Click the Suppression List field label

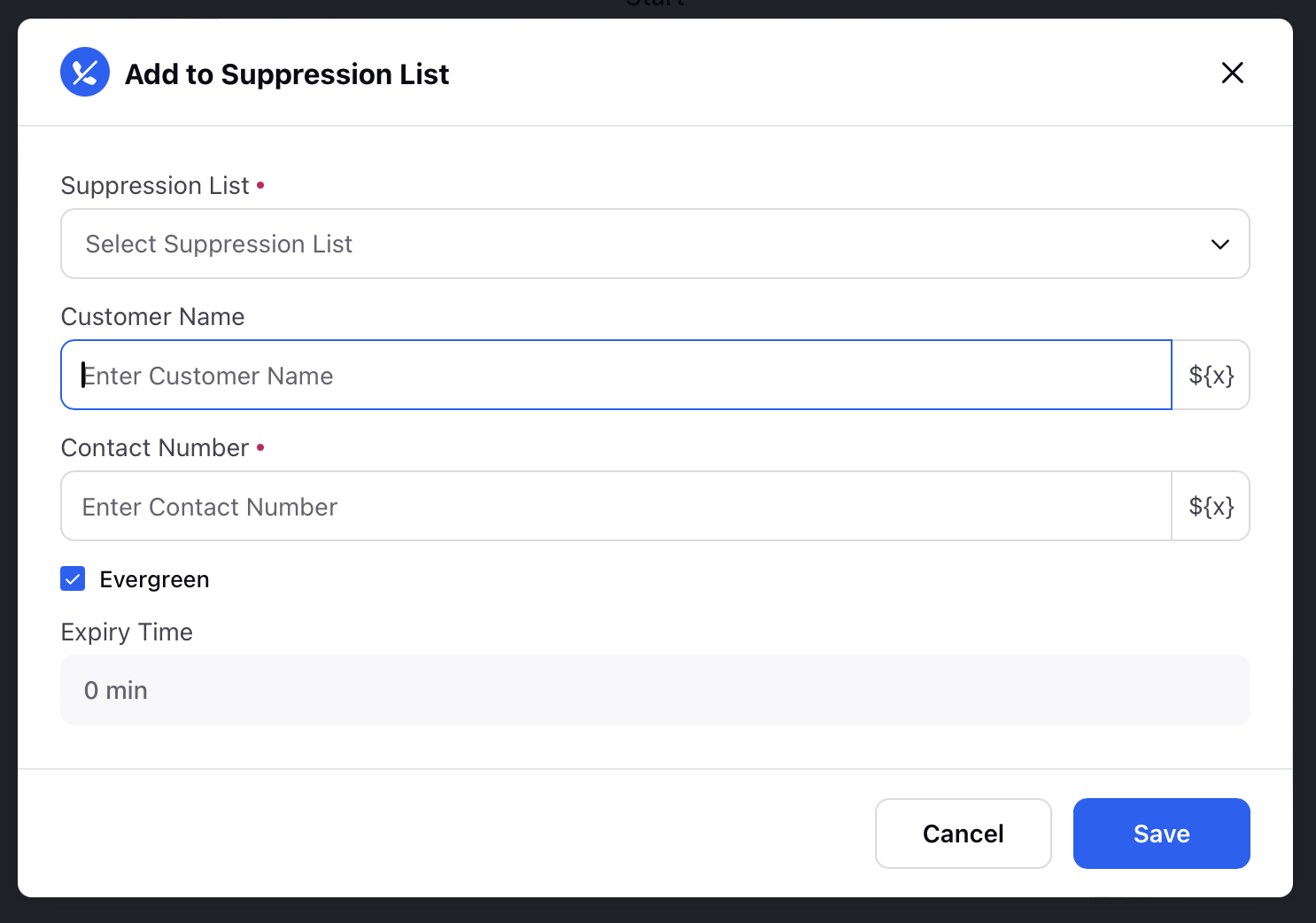point(155,186)
